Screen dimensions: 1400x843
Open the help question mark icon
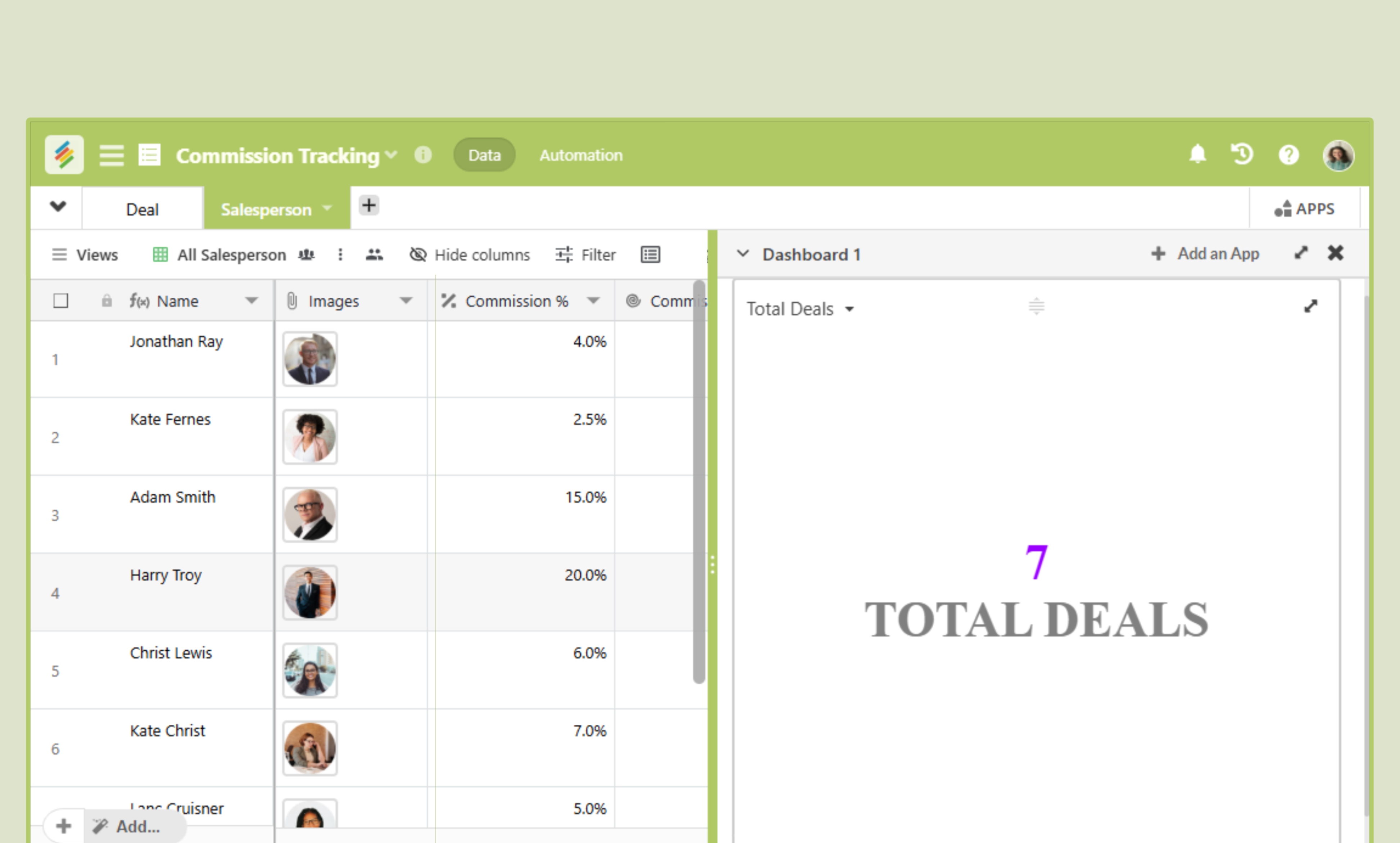pyautogui.click(x=1288, y=155)
